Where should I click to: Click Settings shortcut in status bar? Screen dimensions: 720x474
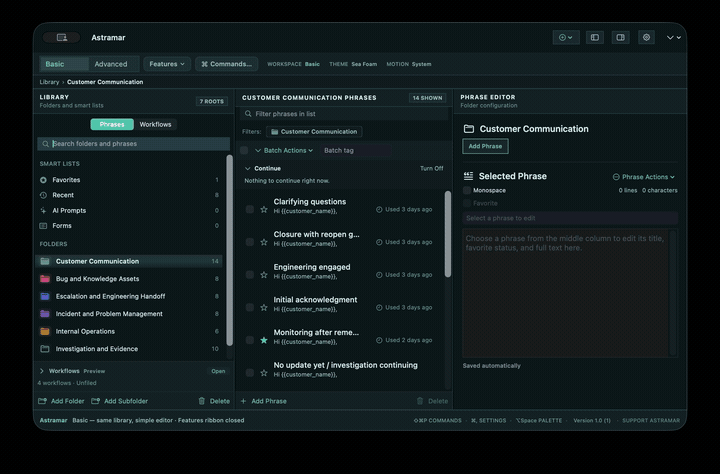(x=488, y=420)
